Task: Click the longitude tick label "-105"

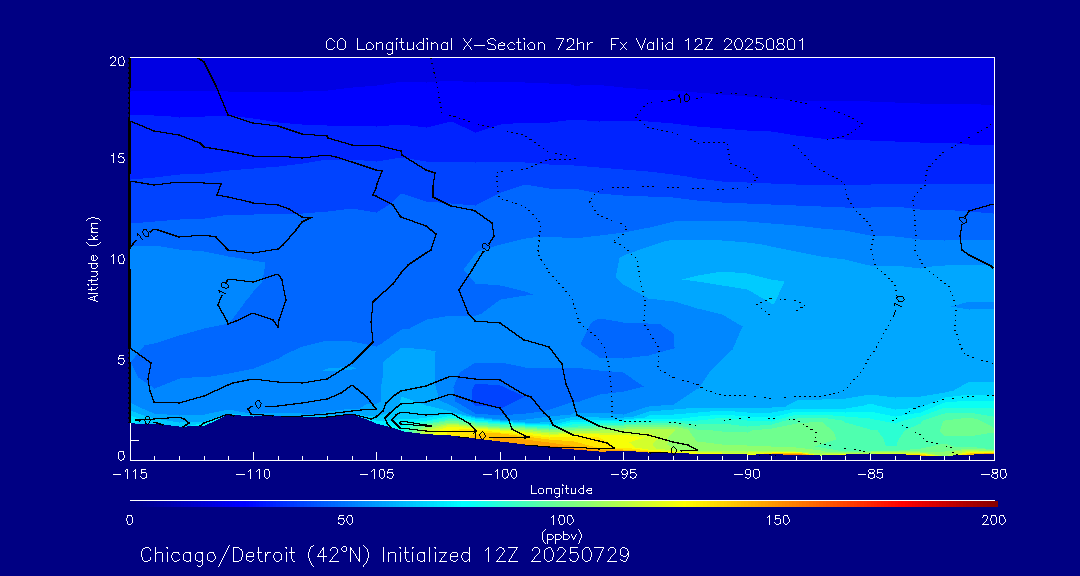Action: point(377,475)
